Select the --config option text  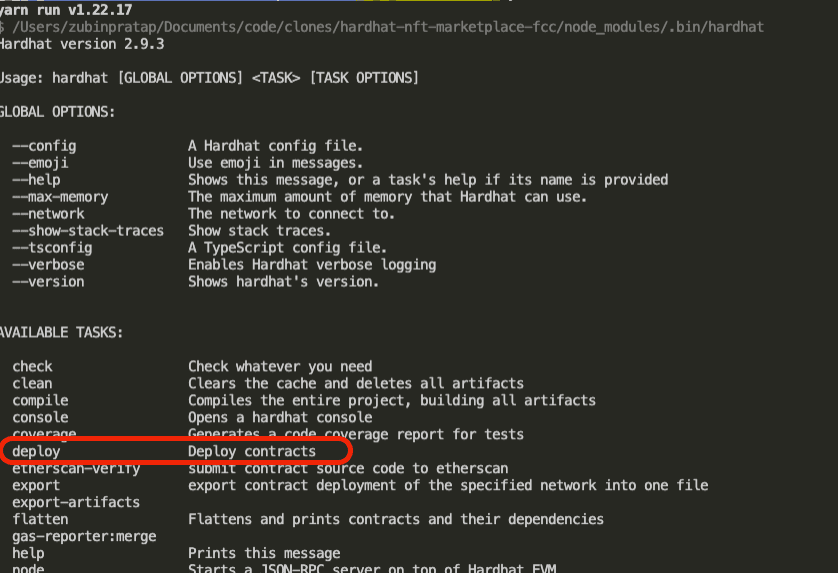(44, 146)
